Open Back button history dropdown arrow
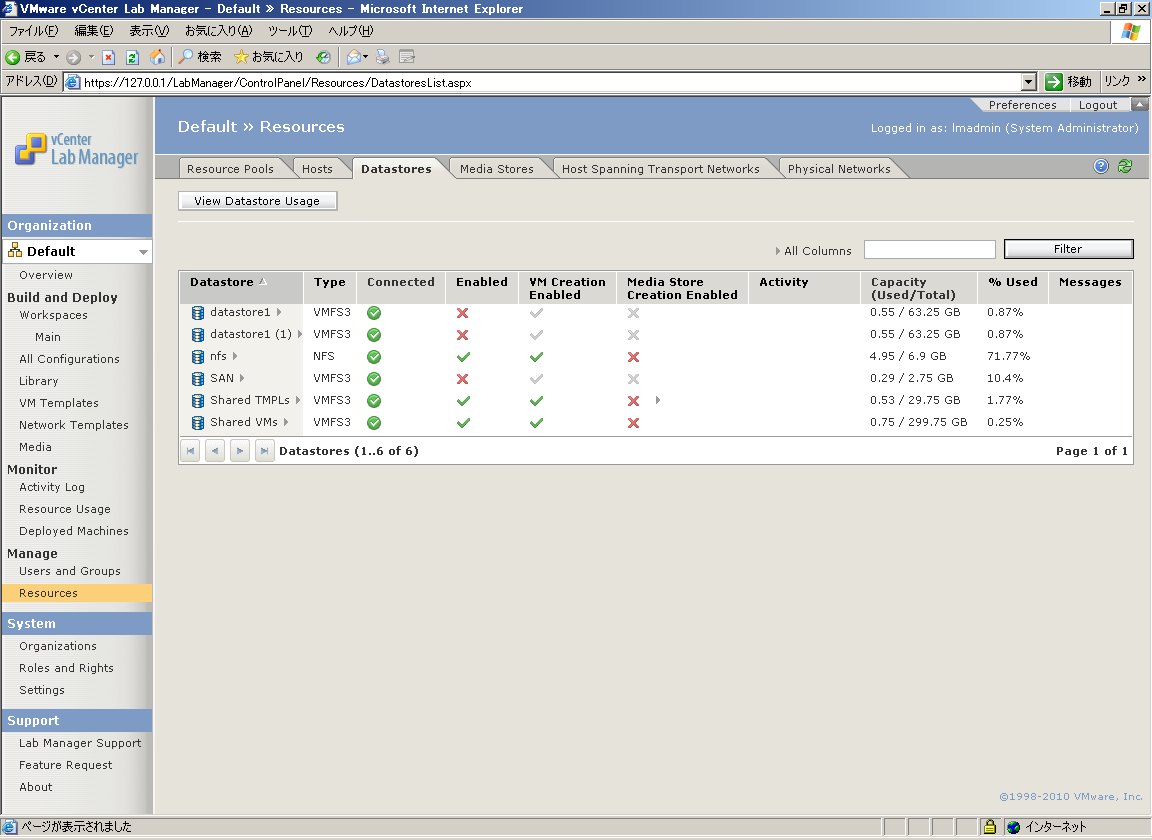 click(57, 57)
